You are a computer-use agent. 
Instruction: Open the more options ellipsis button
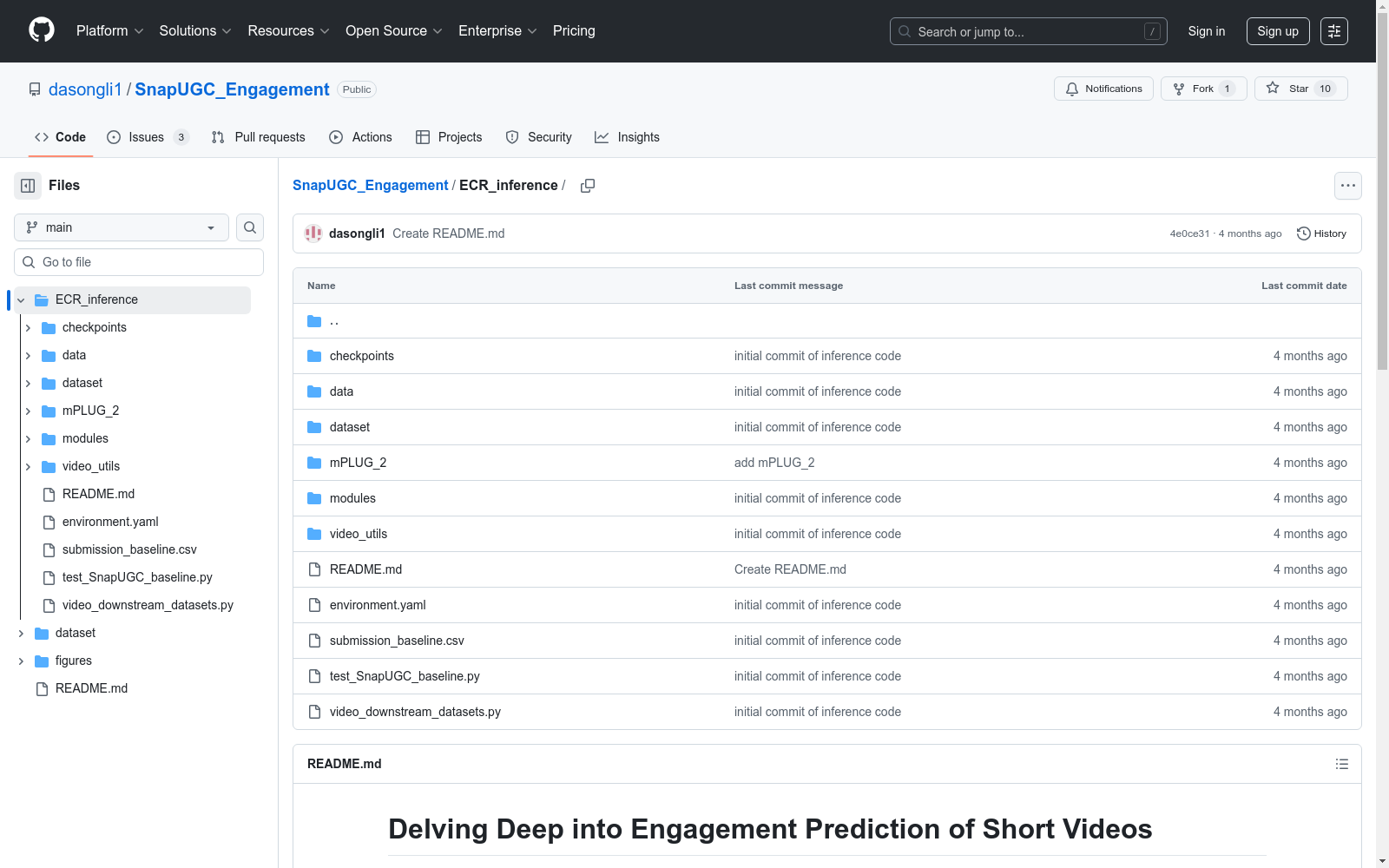pos(1348,186)
